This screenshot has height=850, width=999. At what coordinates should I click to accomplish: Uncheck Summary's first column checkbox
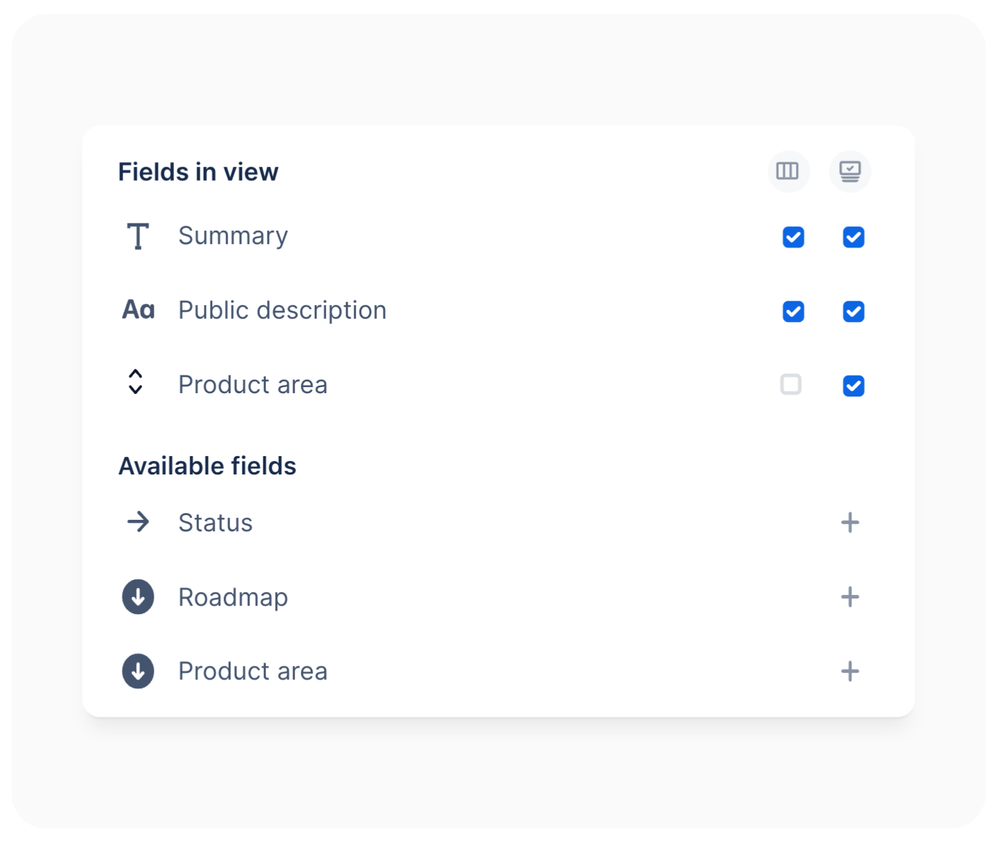point(793,237)
